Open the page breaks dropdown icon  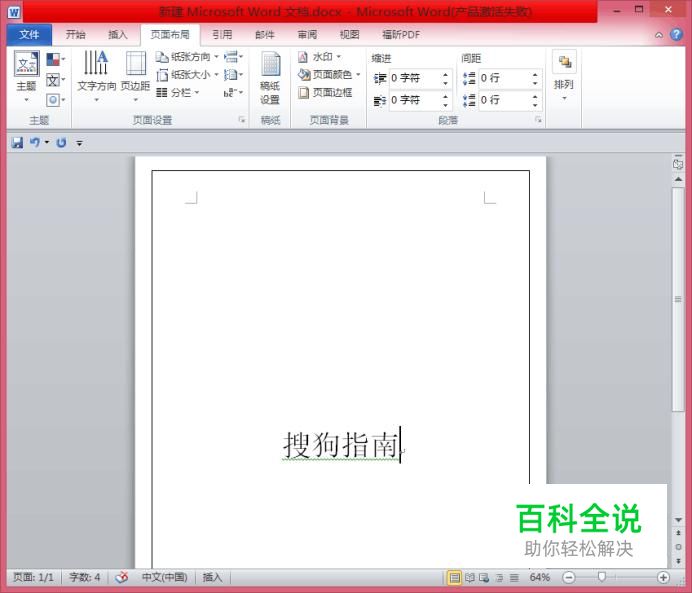[233, 57]
